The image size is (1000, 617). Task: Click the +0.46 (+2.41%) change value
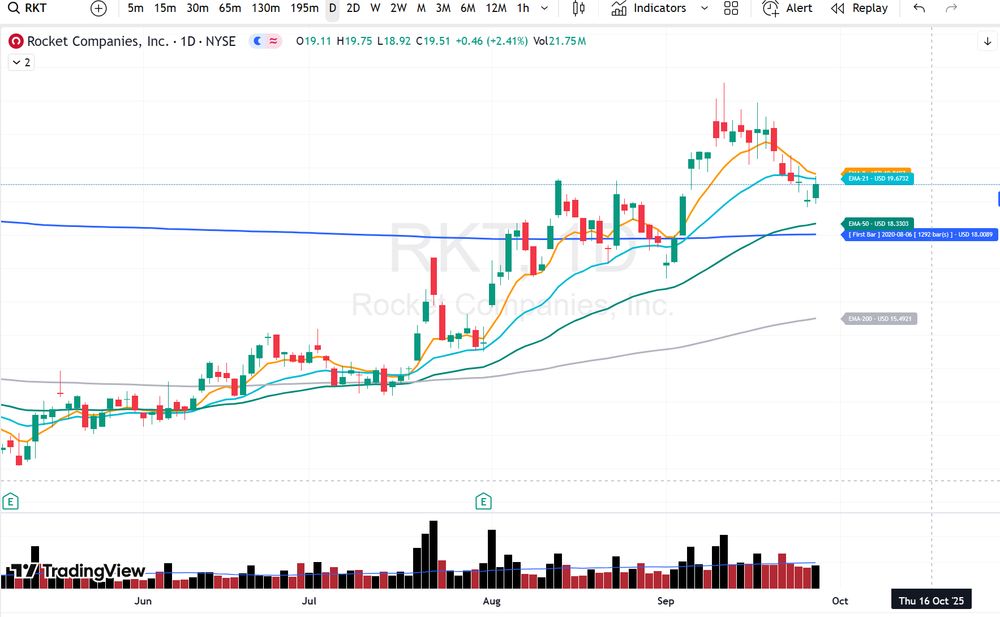pyautogui.click(x=491, y=41)
